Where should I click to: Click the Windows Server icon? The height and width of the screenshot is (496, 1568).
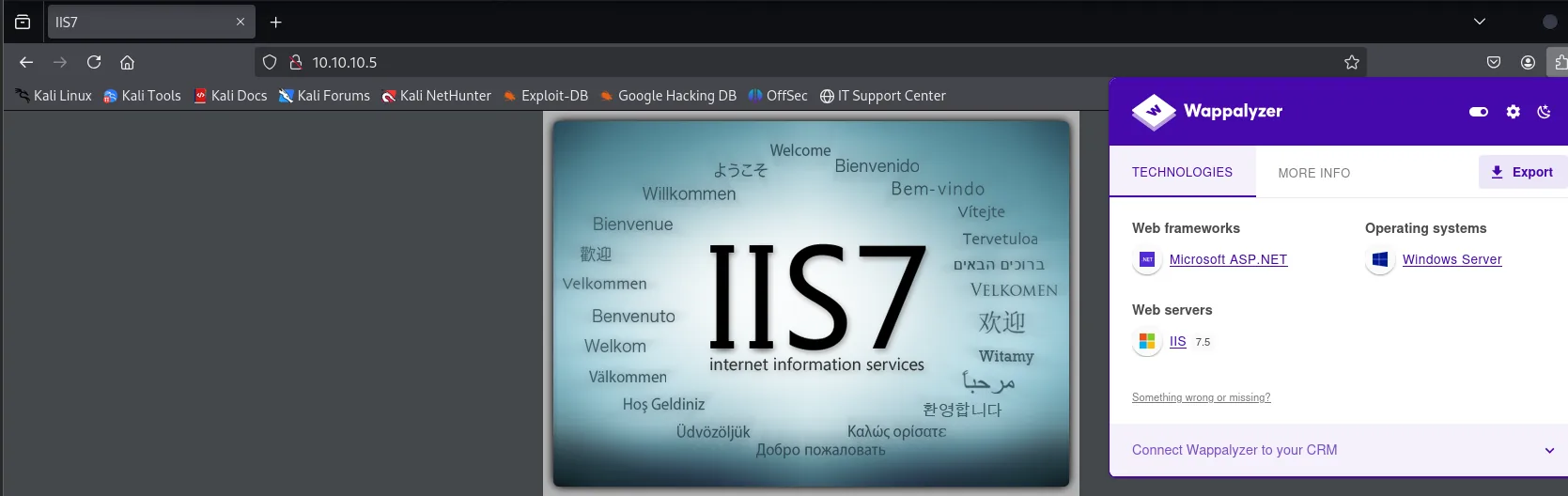pos(1380,259)
